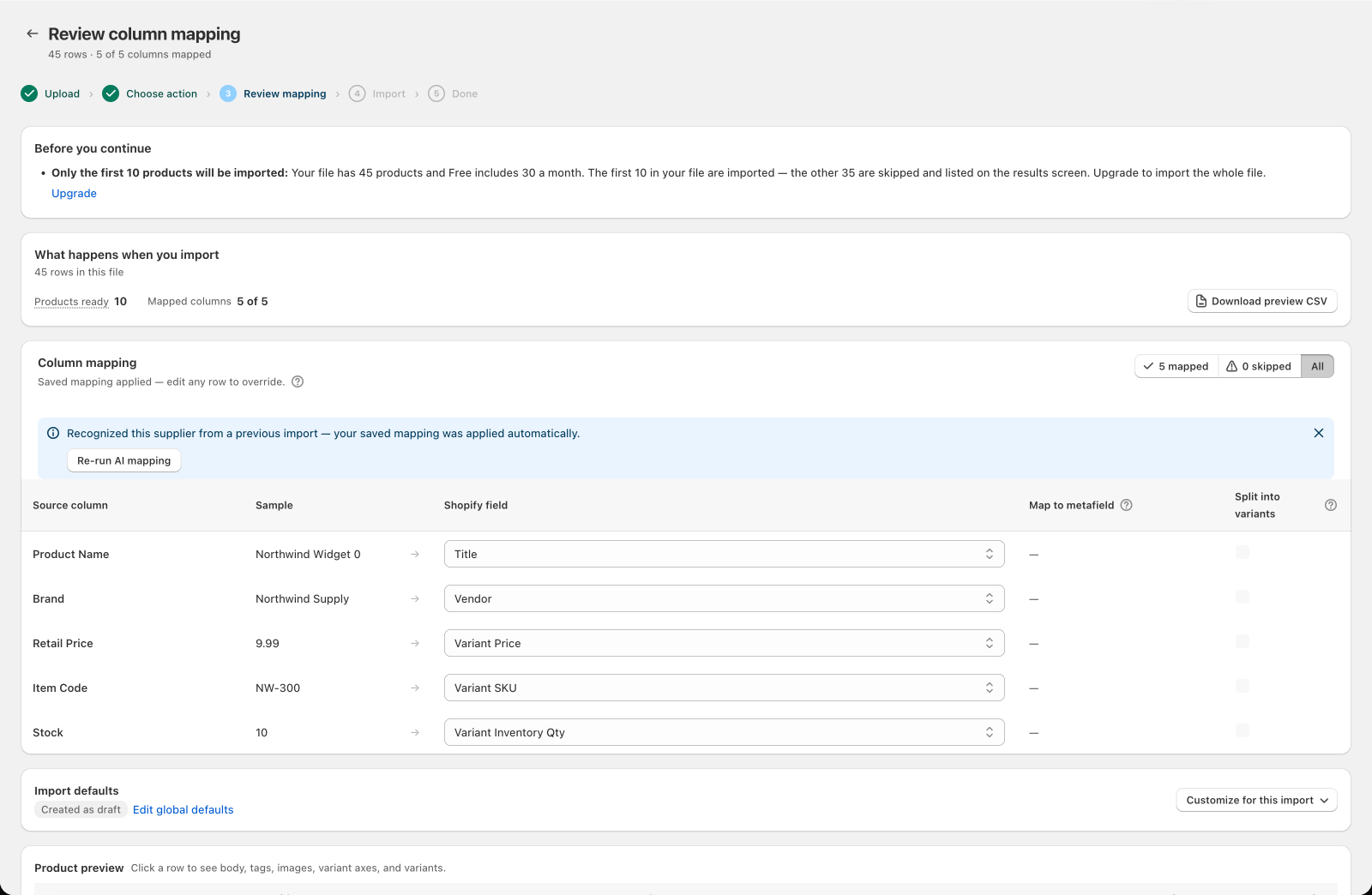1372x895 pixels.
Task: Click the Created as draft badge
Action: [81, 809]
